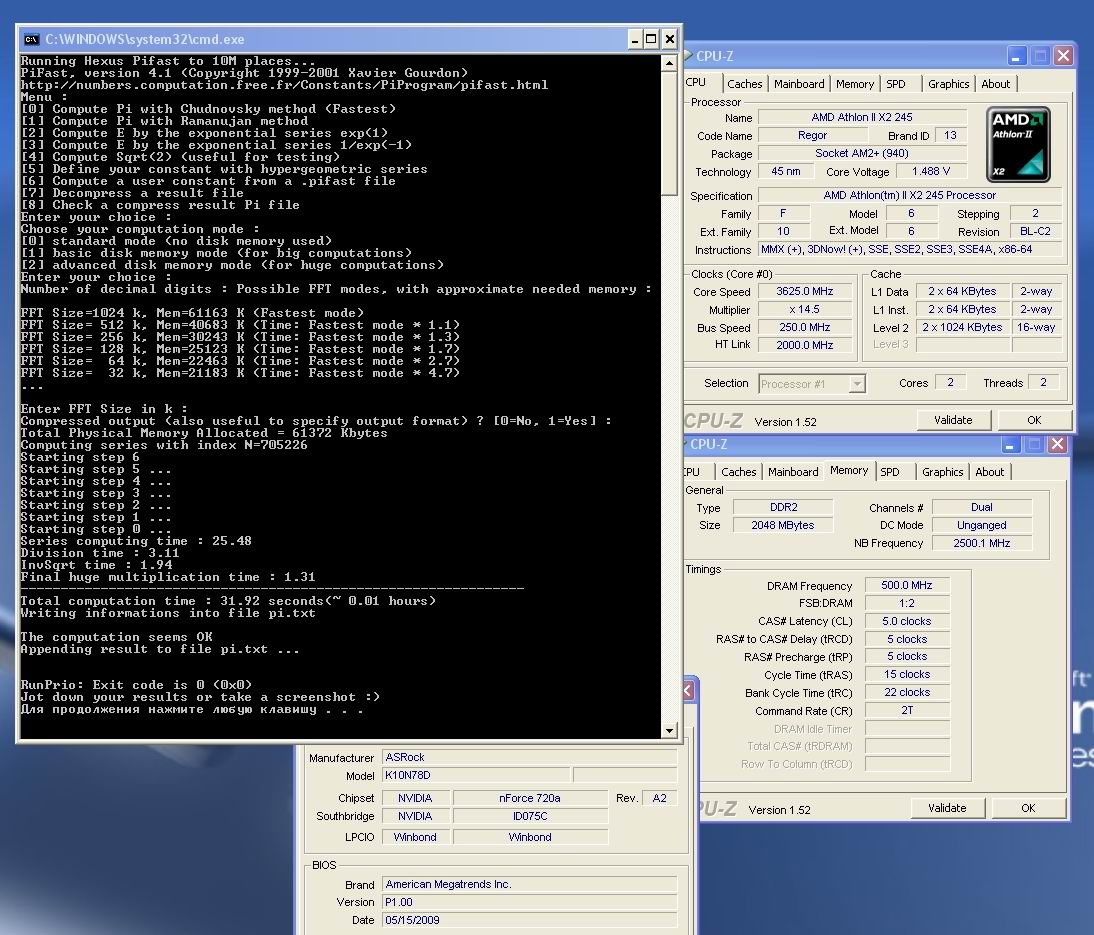Open Caches tab in Memory CPU-Z window

pos(739,472)
